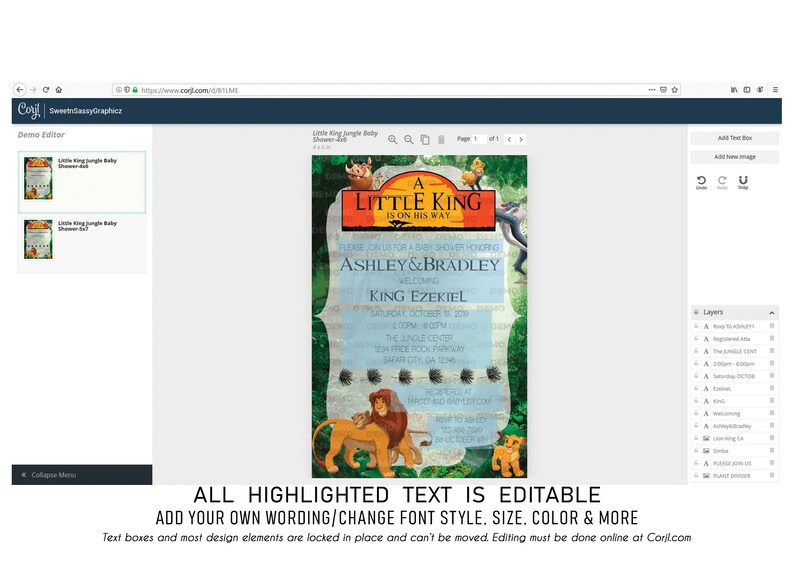Reload the page in browser
This screenshot has width=794, height=567.
(46, 90)
